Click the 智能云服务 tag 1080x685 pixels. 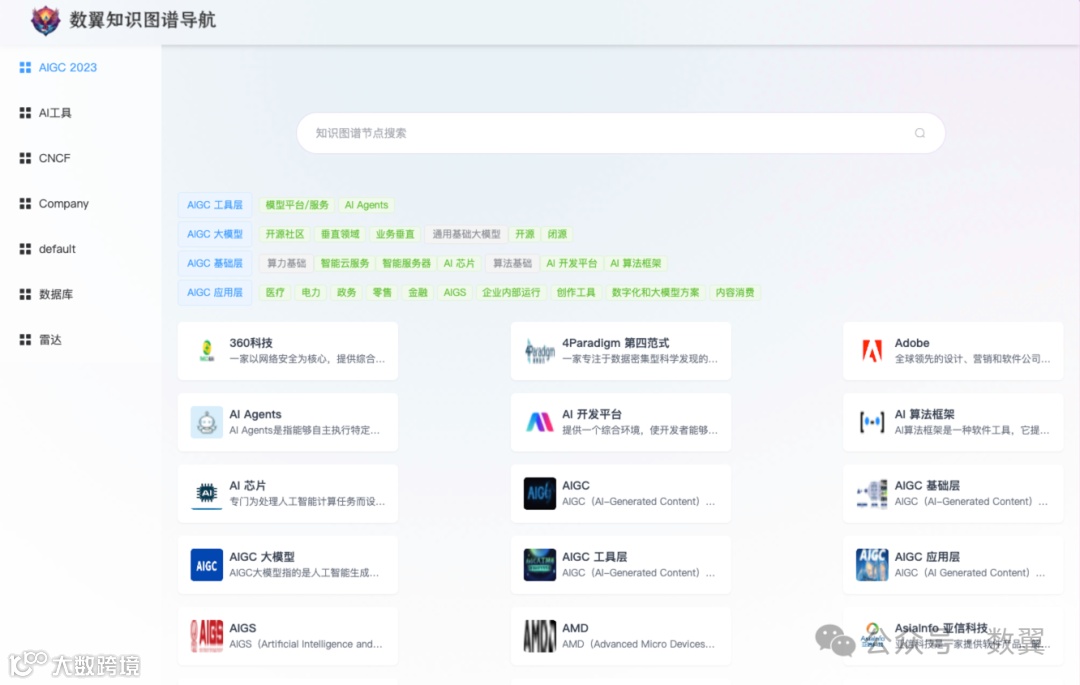click(345, 263)
